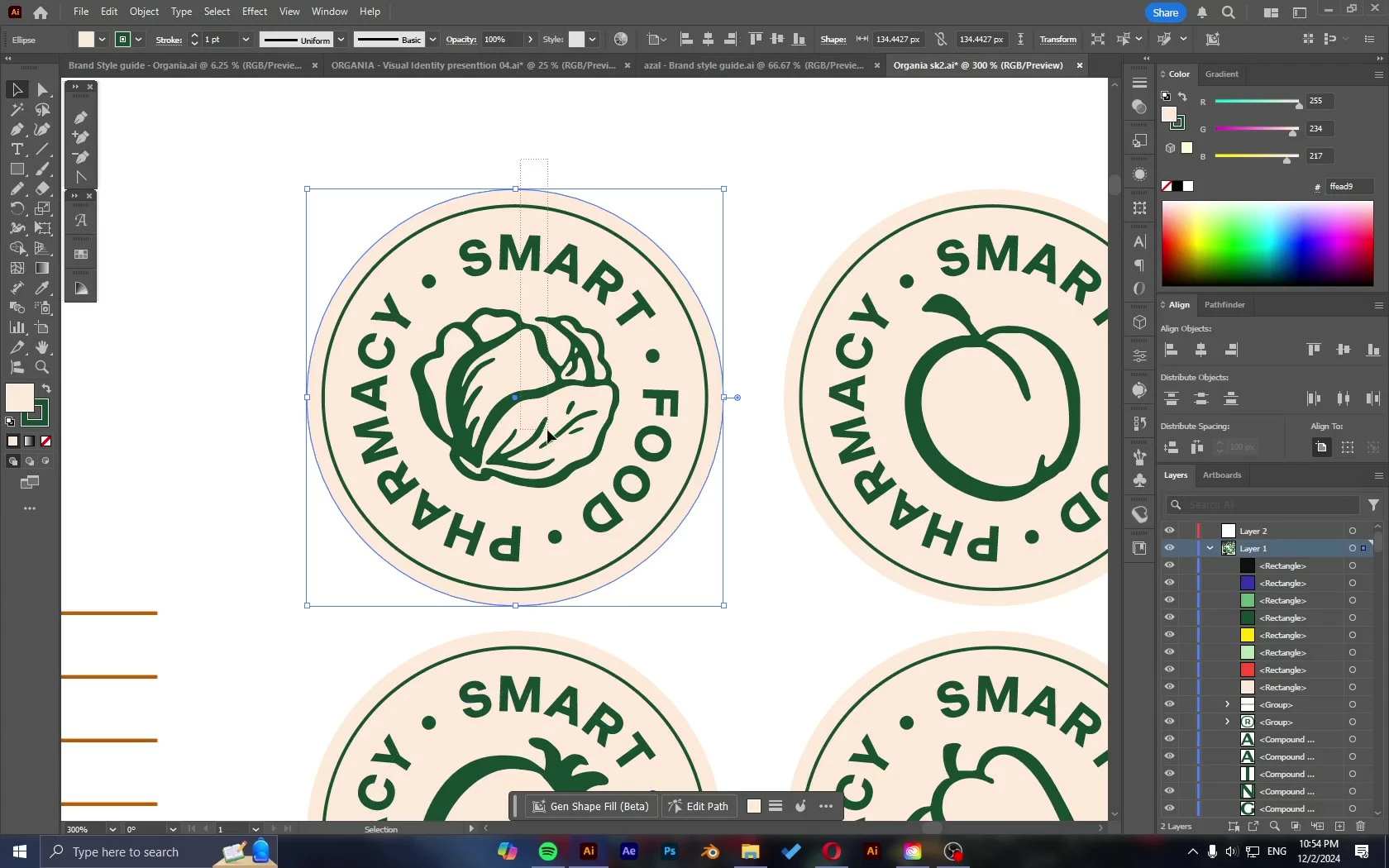
Task: Open the Object menu
Action: (x=144, y=12)
